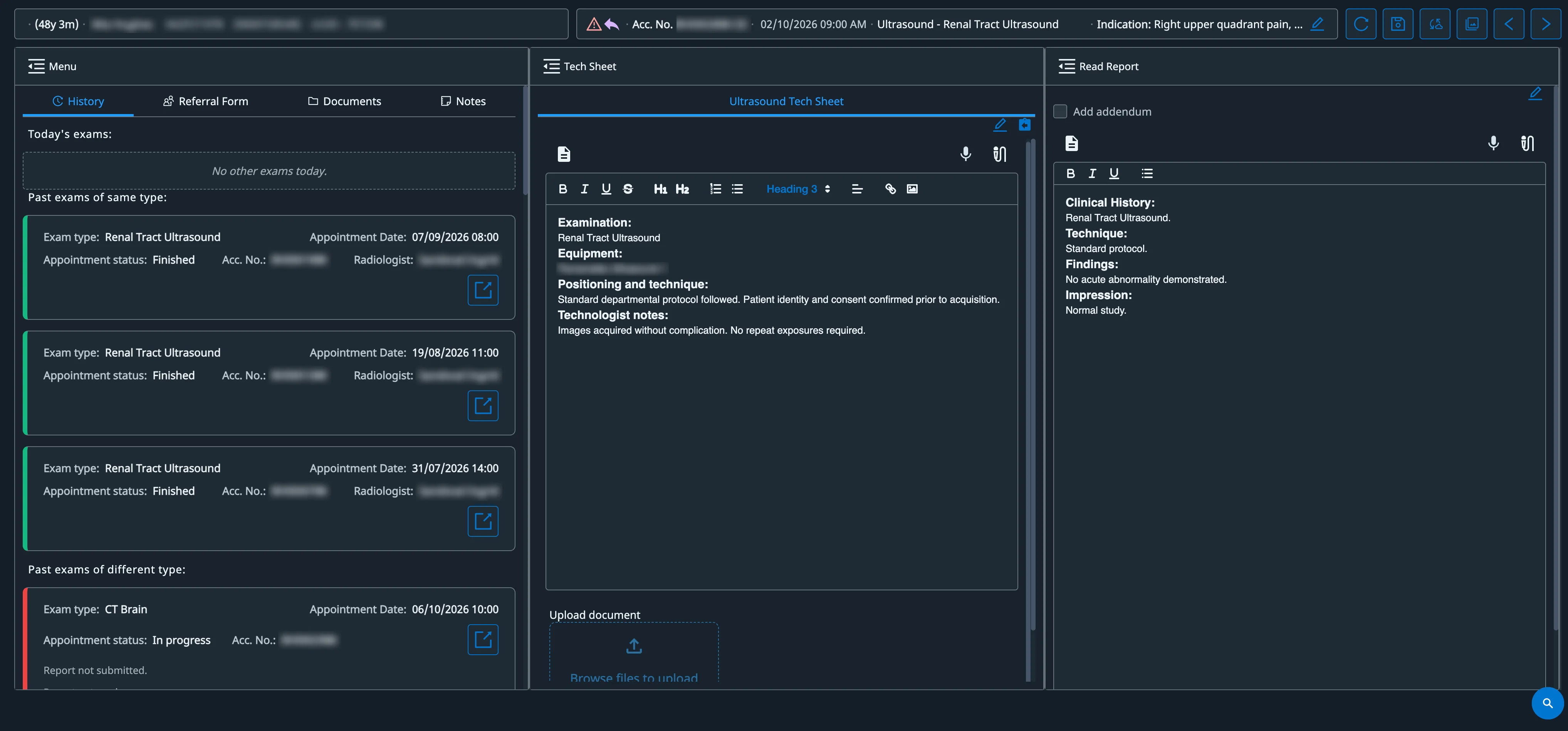The height and width of the screenshot is (731, 1568).
Task: Click the edit pencil above the Tech Sheet editor
Action: tap(999, 125)
